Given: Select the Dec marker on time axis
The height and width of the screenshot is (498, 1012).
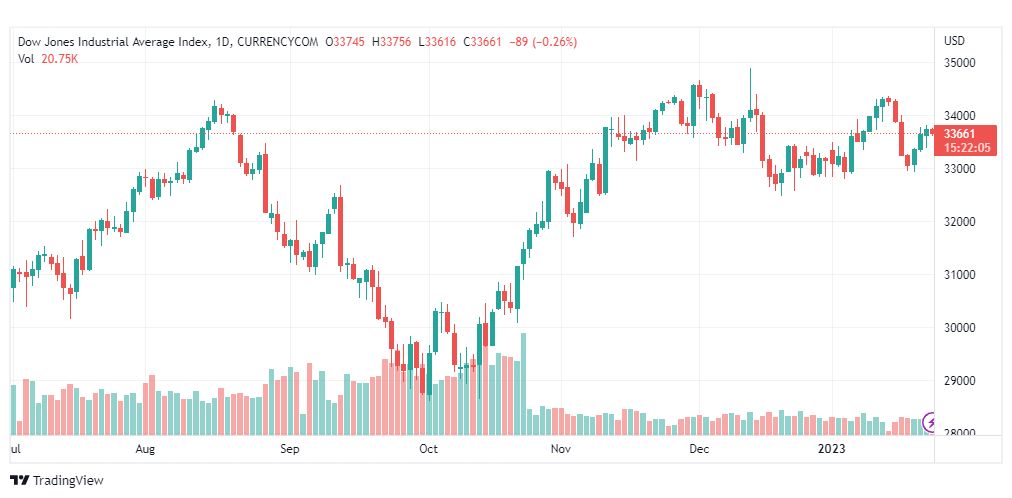Looking at the screenshot, I should pos(698,448).
